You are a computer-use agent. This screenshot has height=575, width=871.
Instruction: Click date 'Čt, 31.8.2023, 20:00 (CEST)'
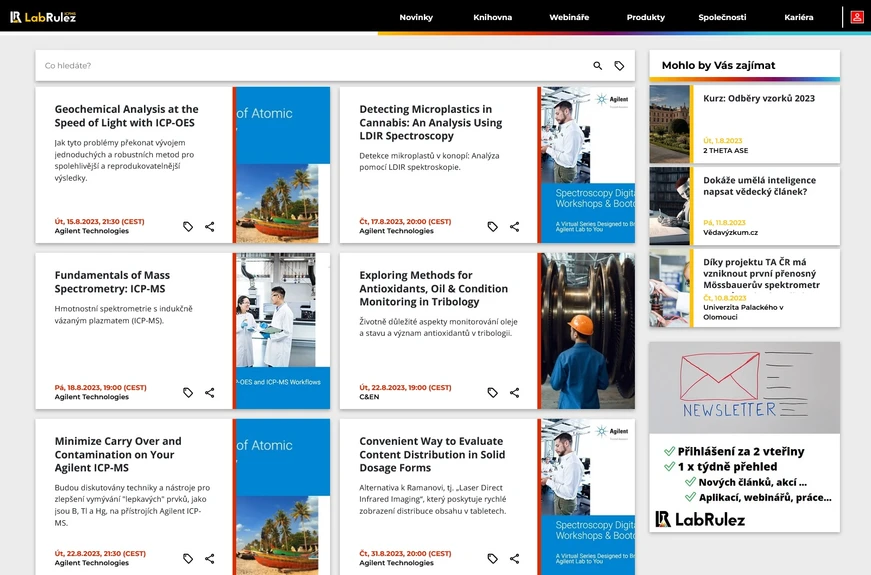point(405,553)
